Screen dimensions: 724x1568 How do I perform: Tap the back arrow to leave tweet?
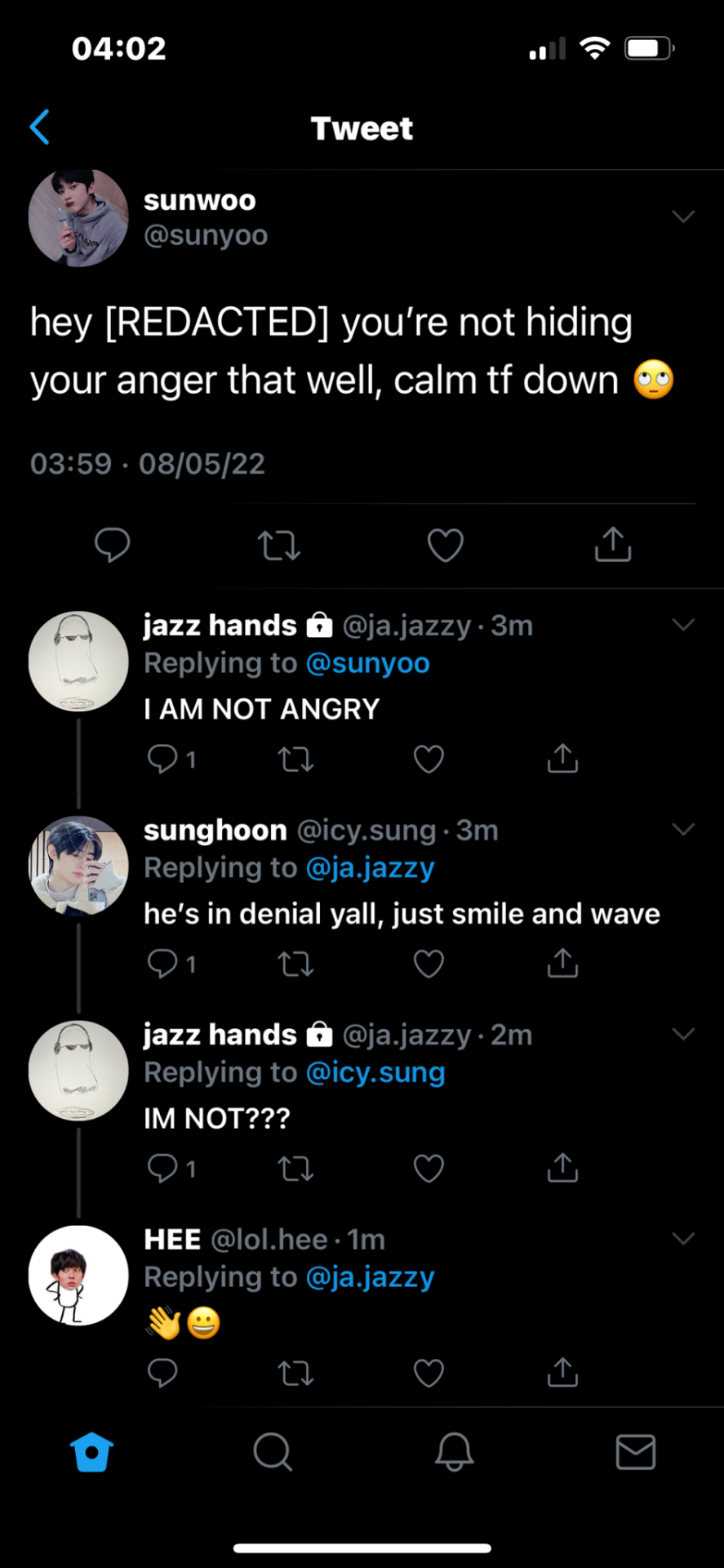[40, 127]
